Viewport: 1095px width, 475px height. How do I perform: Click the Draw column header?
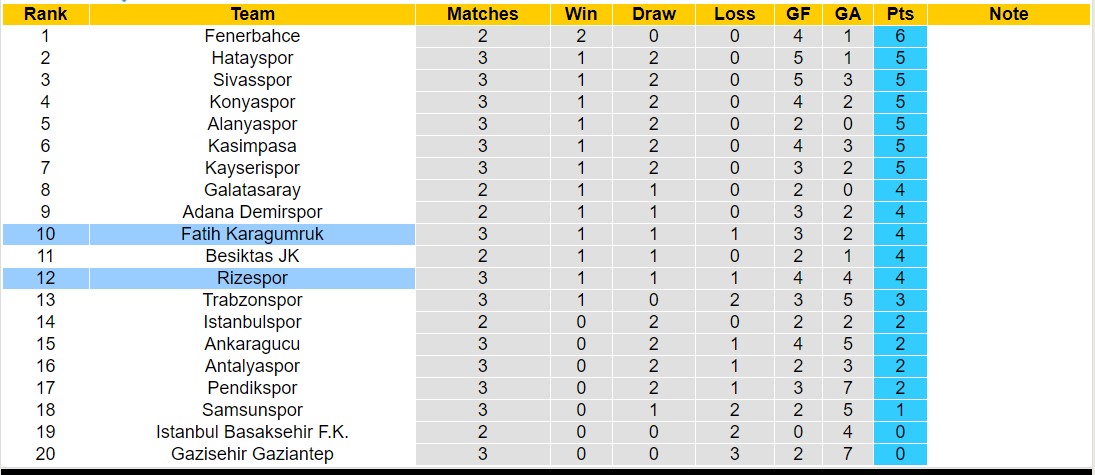[654, 14]
